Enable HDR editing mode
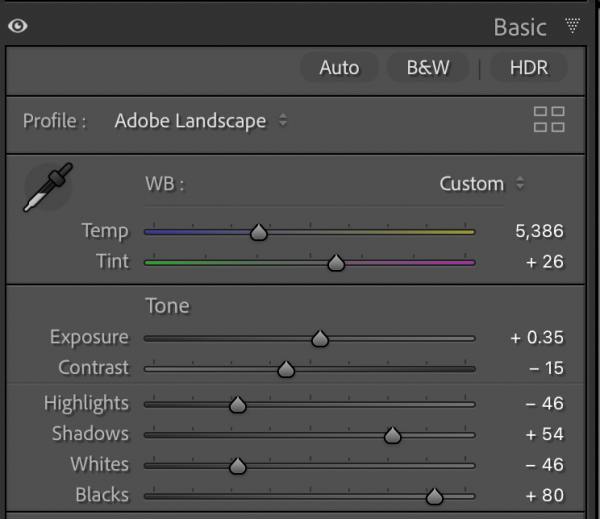 pos(529,68)
